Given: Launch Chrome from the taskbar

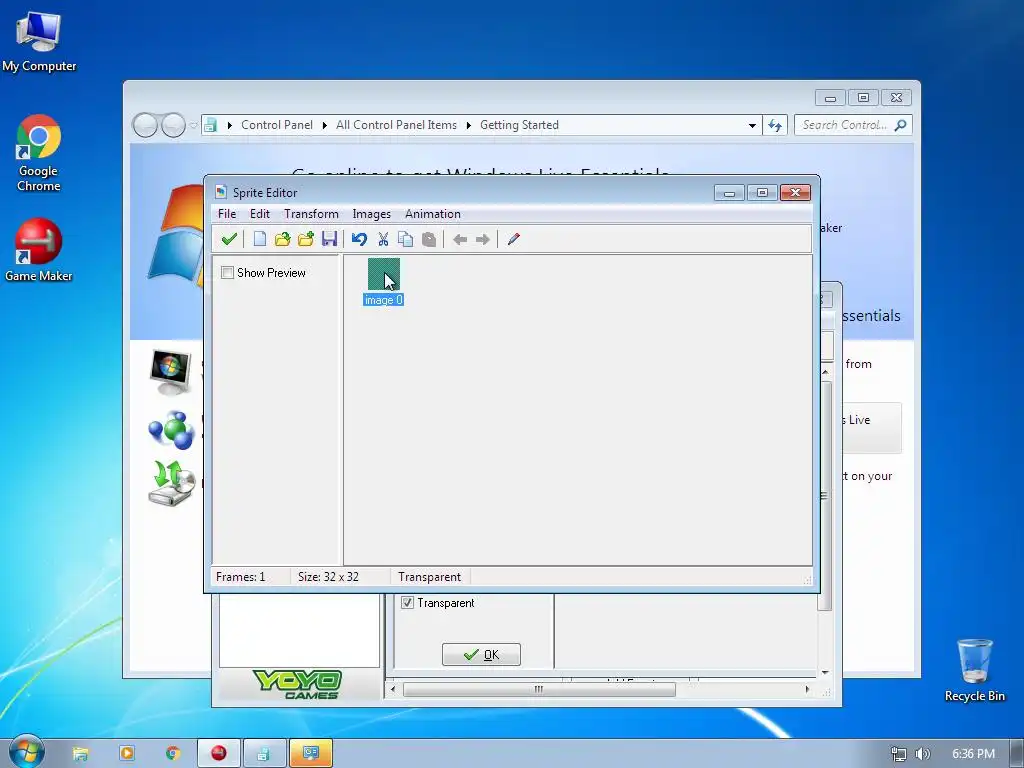Looking at the screenshot, I should [x=173, y=754].
